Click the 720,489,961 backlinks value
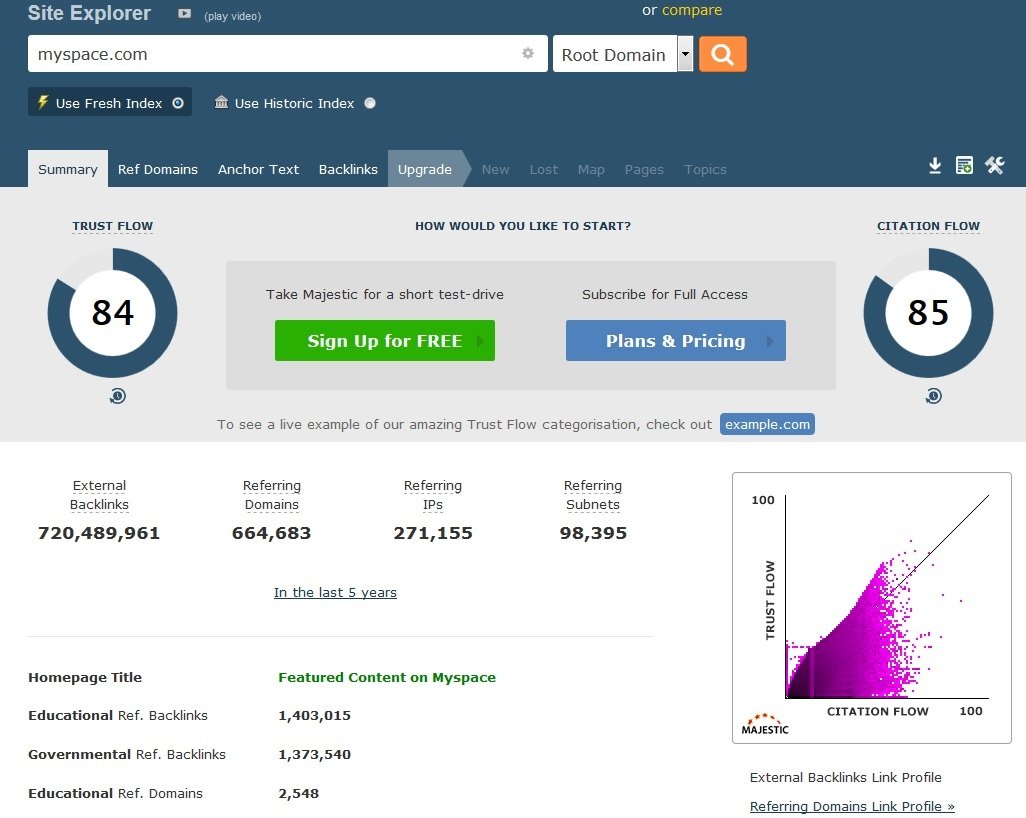Screen dimensions: 1026x818 [99, 533]
